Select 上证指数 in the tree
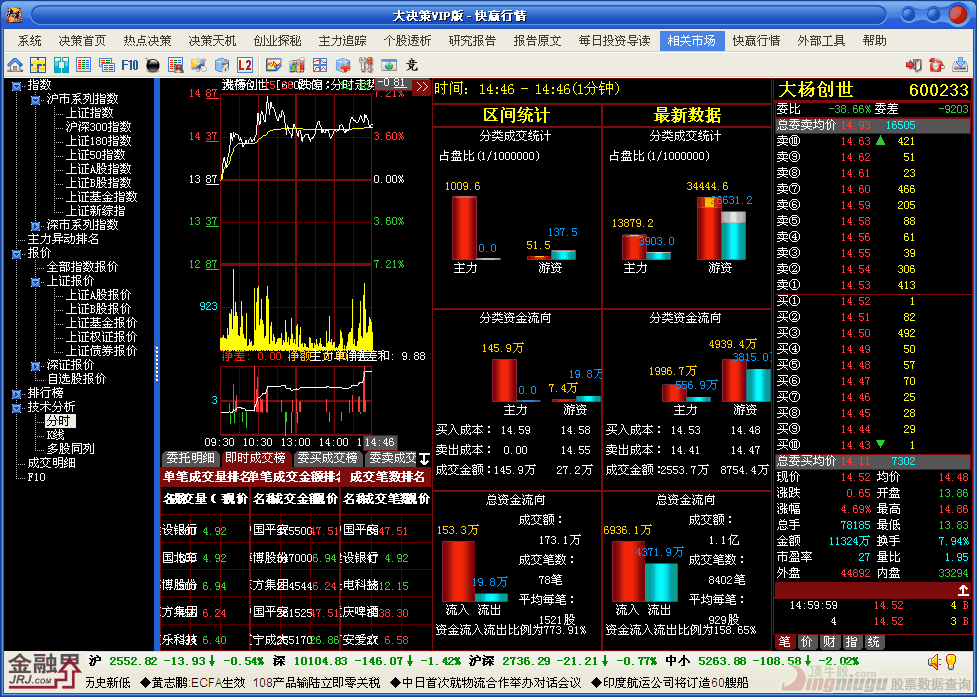The height and width of the screenshot is (697, 977). [x=90, y=113]
